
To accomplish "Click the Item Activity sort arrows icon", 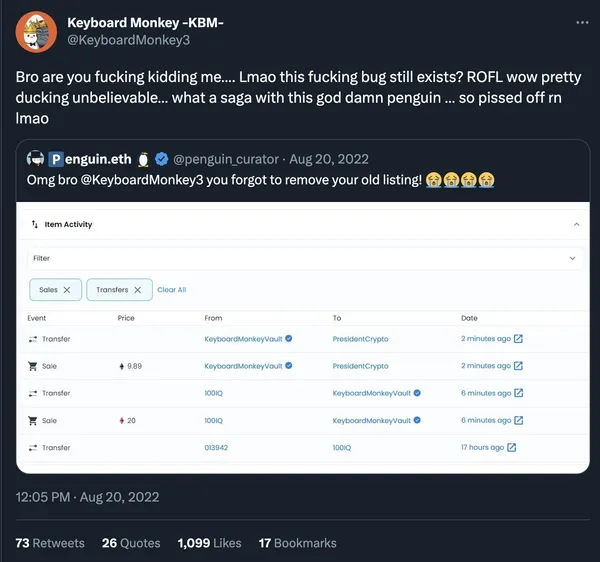I will click(36, 225).
